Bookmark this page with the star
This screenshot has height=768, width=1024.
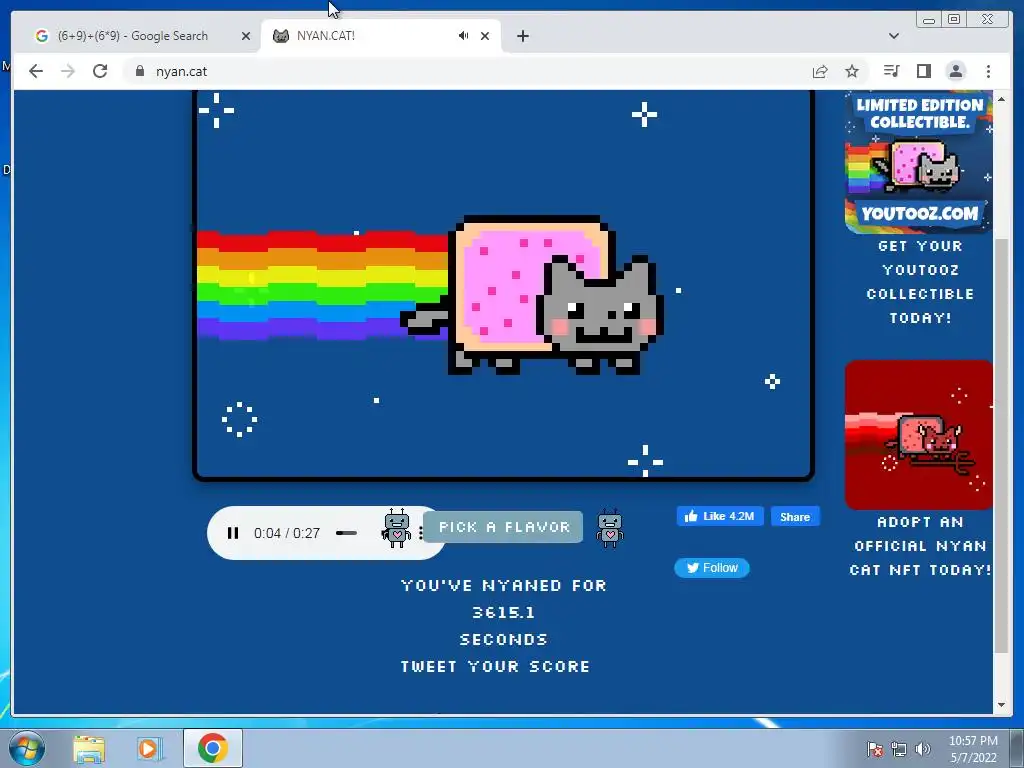point(852,71)
